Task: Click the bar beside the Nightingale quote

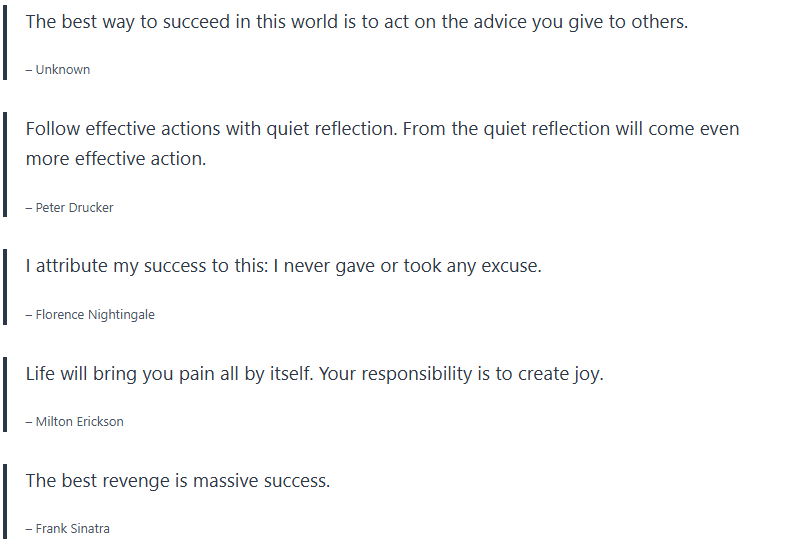Action: pyautogui.click(x=4, y=289)
